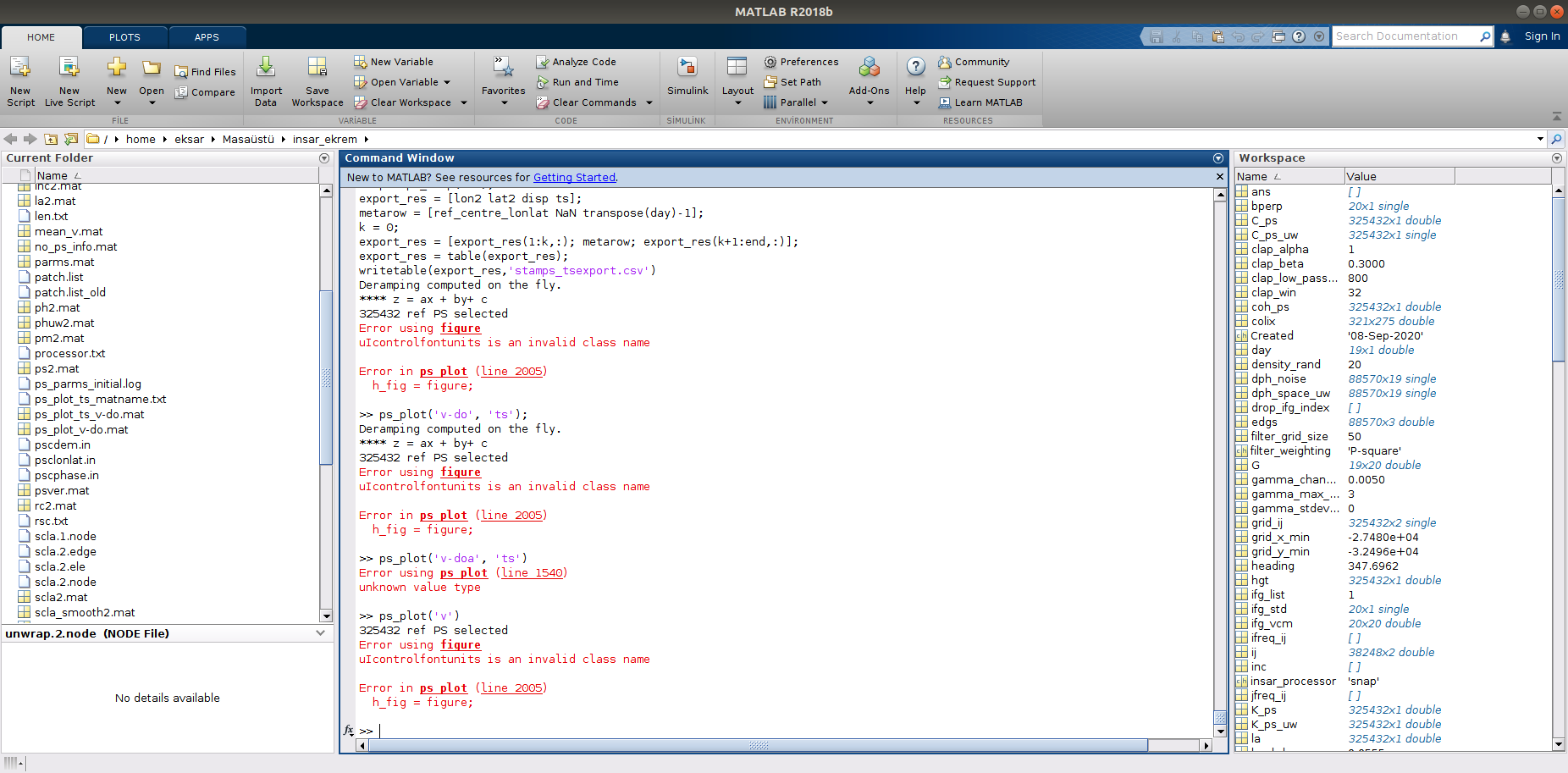Create a New Script
The image size is (1568, 773).
(x=20, y=81)
